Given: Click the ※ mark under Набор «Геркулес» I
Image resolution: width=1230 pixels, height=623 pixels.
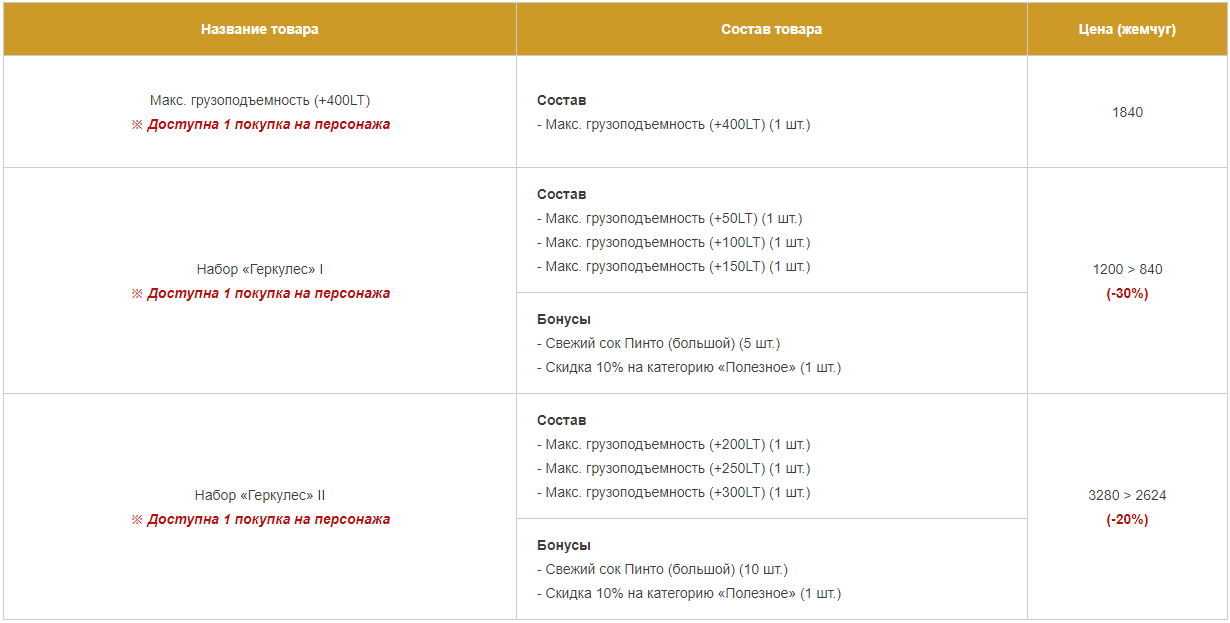Looking at the screenshot, I should (137, 294).
